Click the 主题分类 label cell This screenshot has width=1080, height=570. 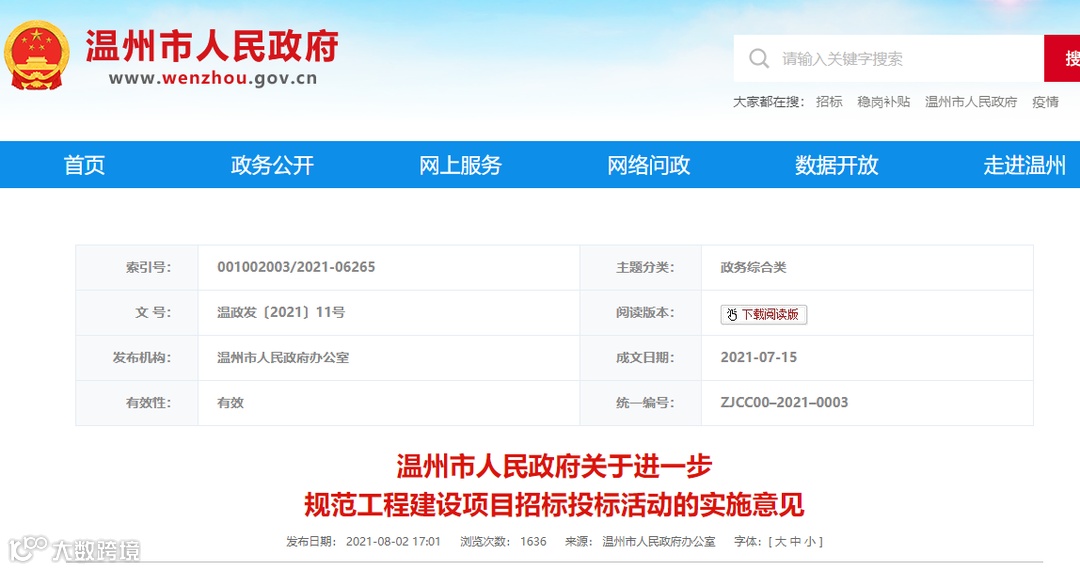pos(641,268)
